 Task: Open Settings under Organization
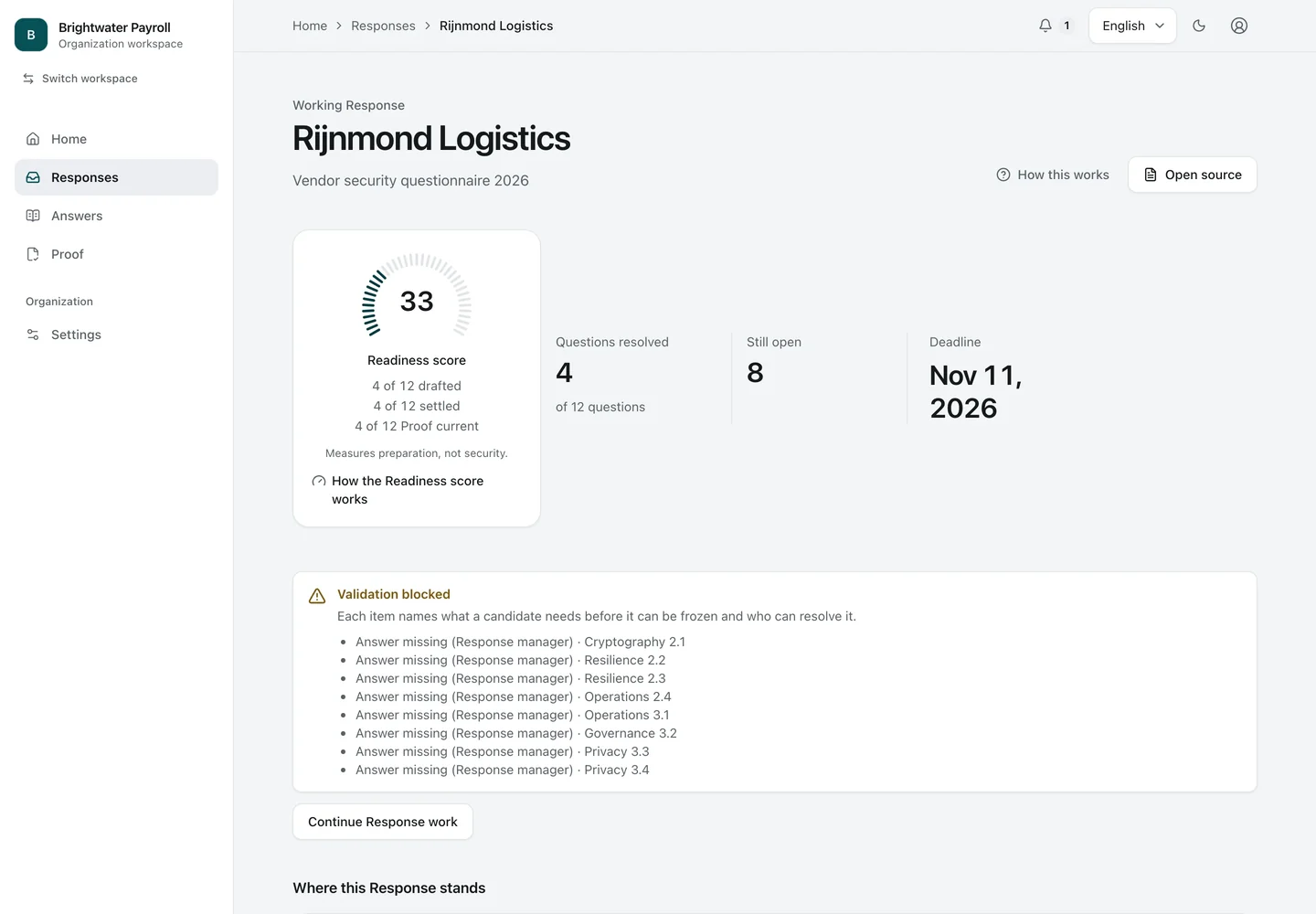[116, 335]
